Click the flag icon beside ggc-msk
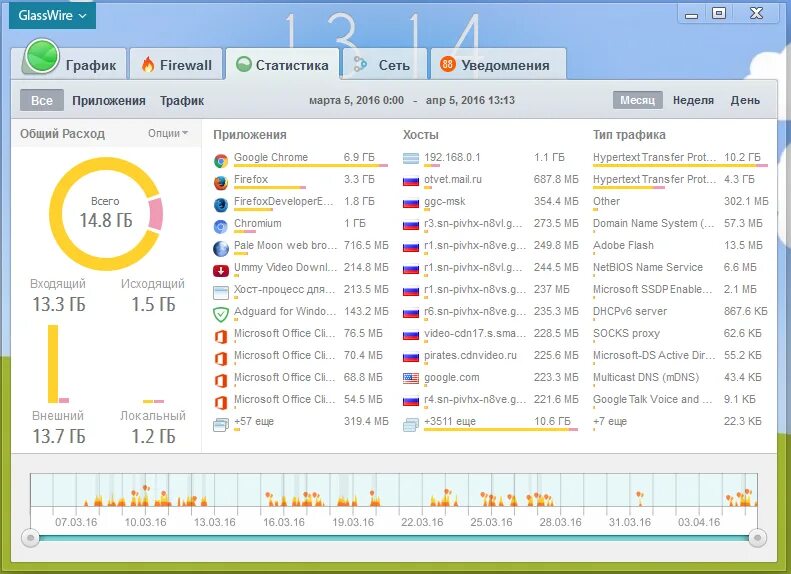 (x=411, y=203)
